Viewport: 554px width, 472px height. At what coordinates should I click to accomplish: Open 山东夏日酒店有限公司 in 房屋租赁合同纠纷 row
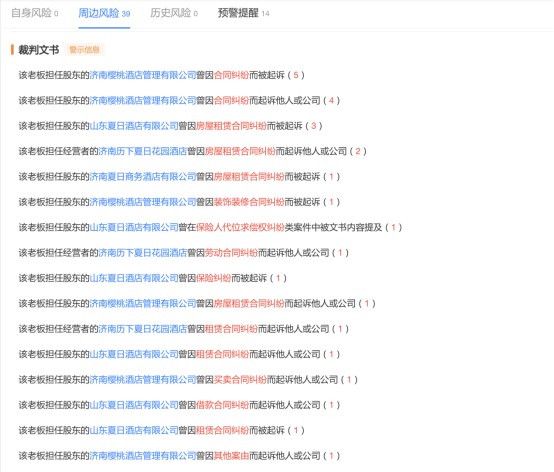134,126
